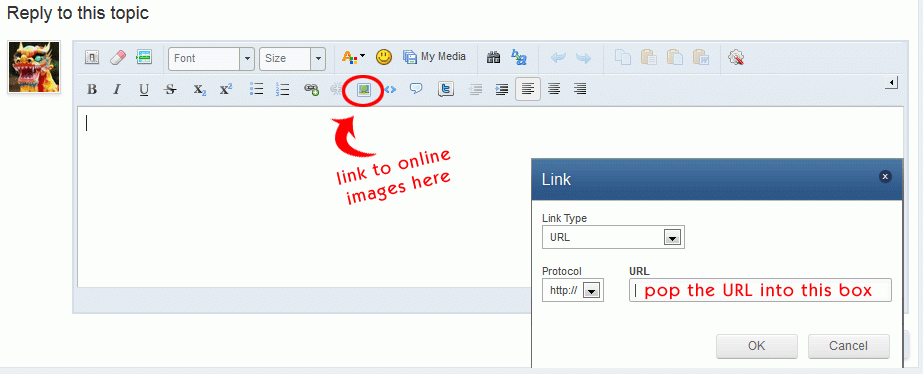Open the Font dropdown
Image resolution: width=923 pixels, height=374 pixels.
tap(211, 58)
